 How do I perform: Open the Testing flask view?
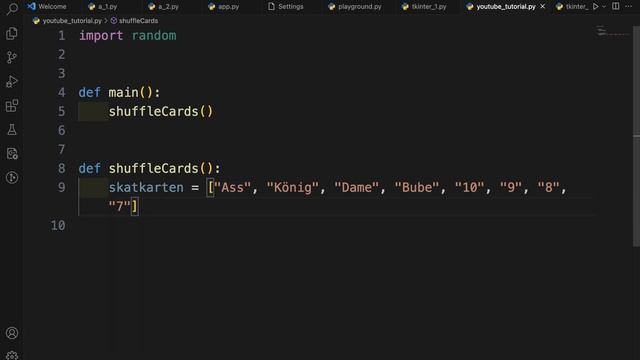[x=12, y=130]
